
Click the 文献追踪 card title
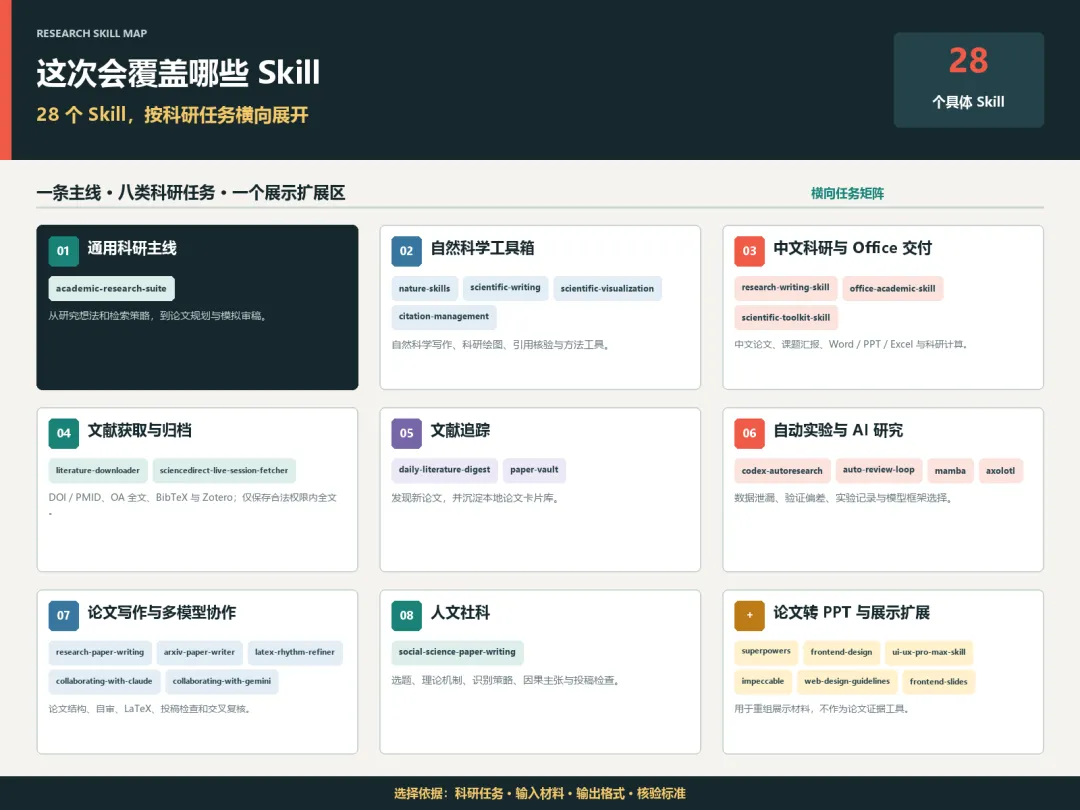click(x=460, y=430)
